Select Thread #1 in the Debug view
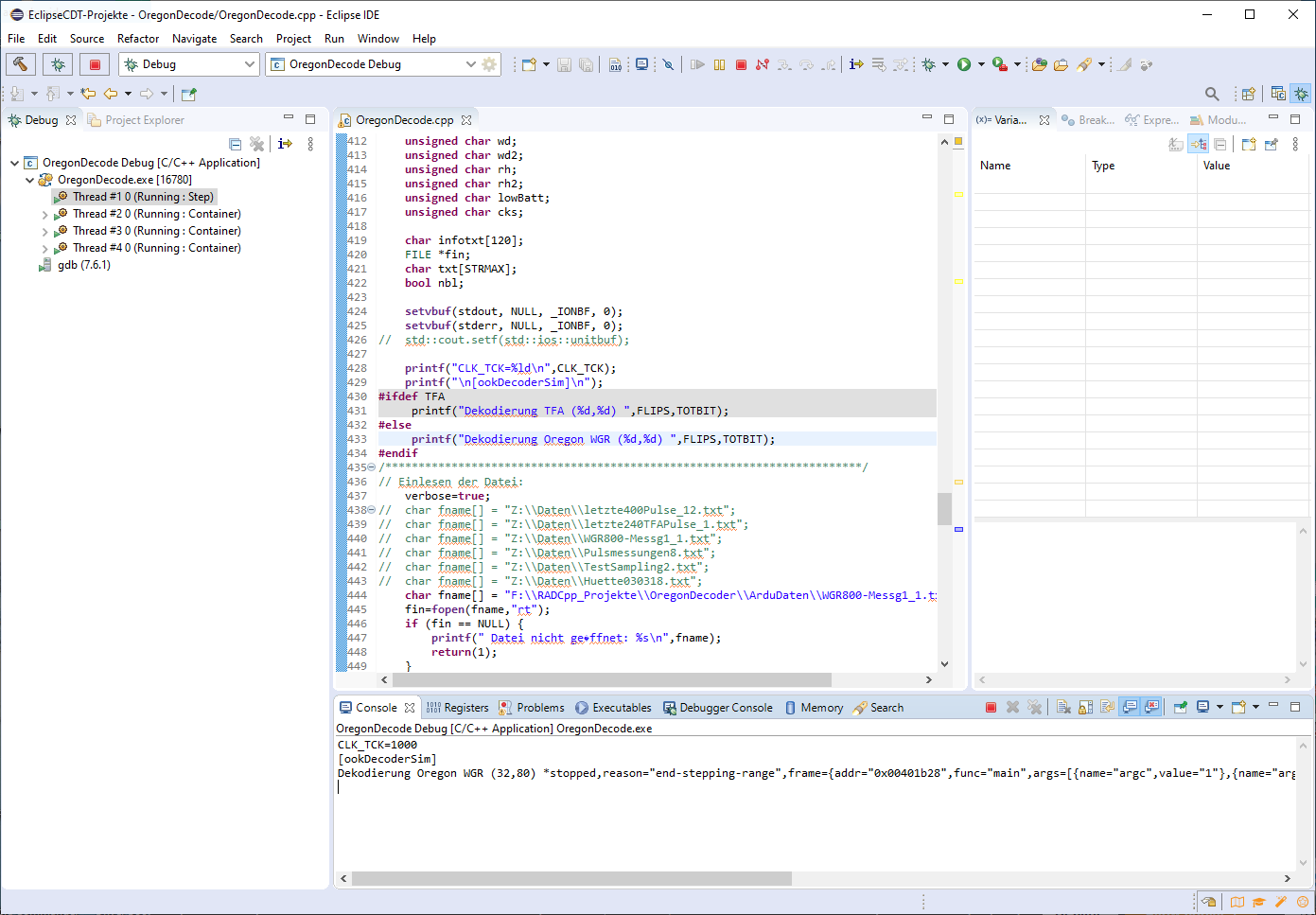Screen dimensions: 1316x915 pyautogui.click(x=142, y=197)
